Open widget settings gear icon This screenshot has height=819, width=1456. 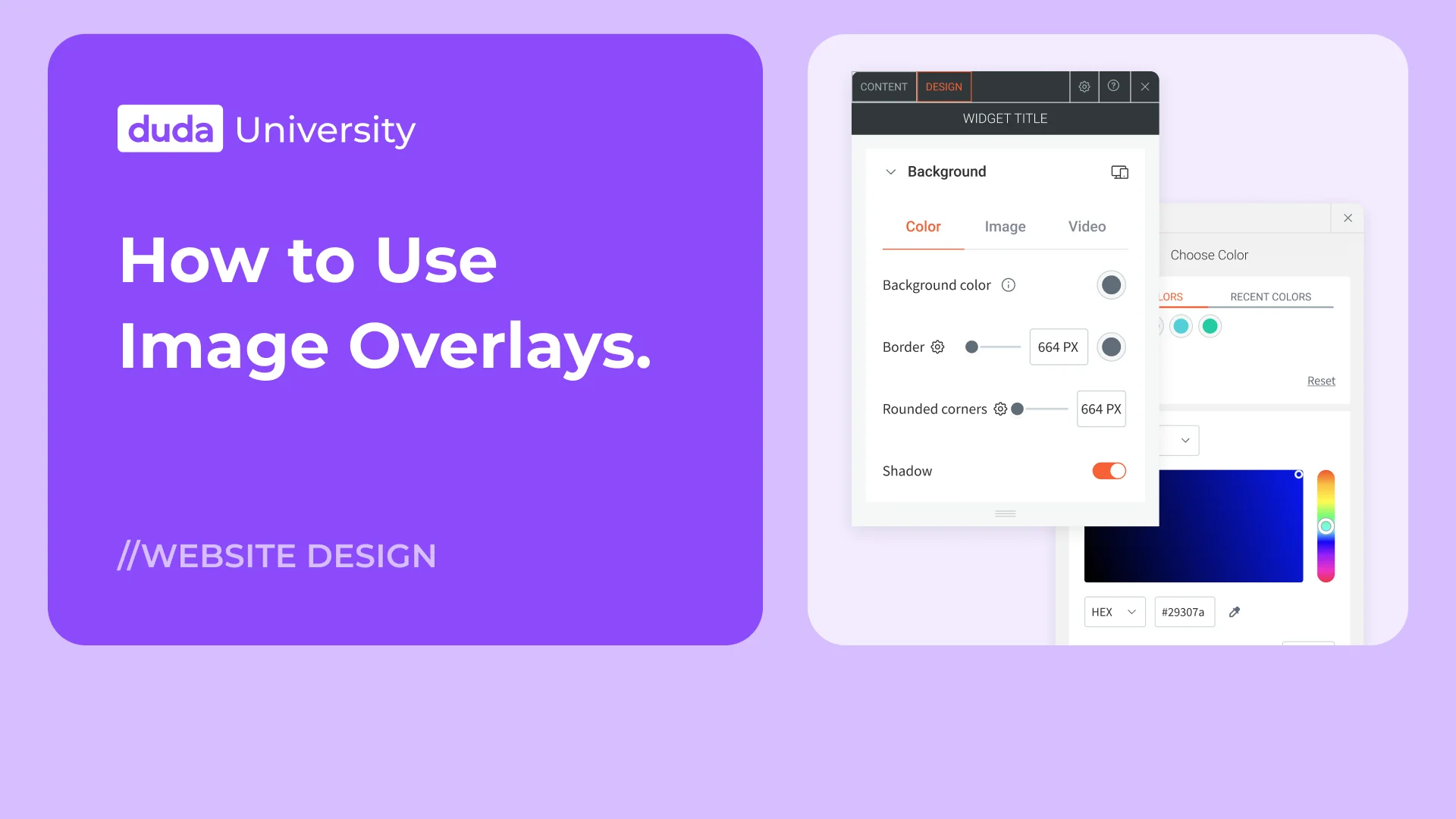tap(1083, 87)
